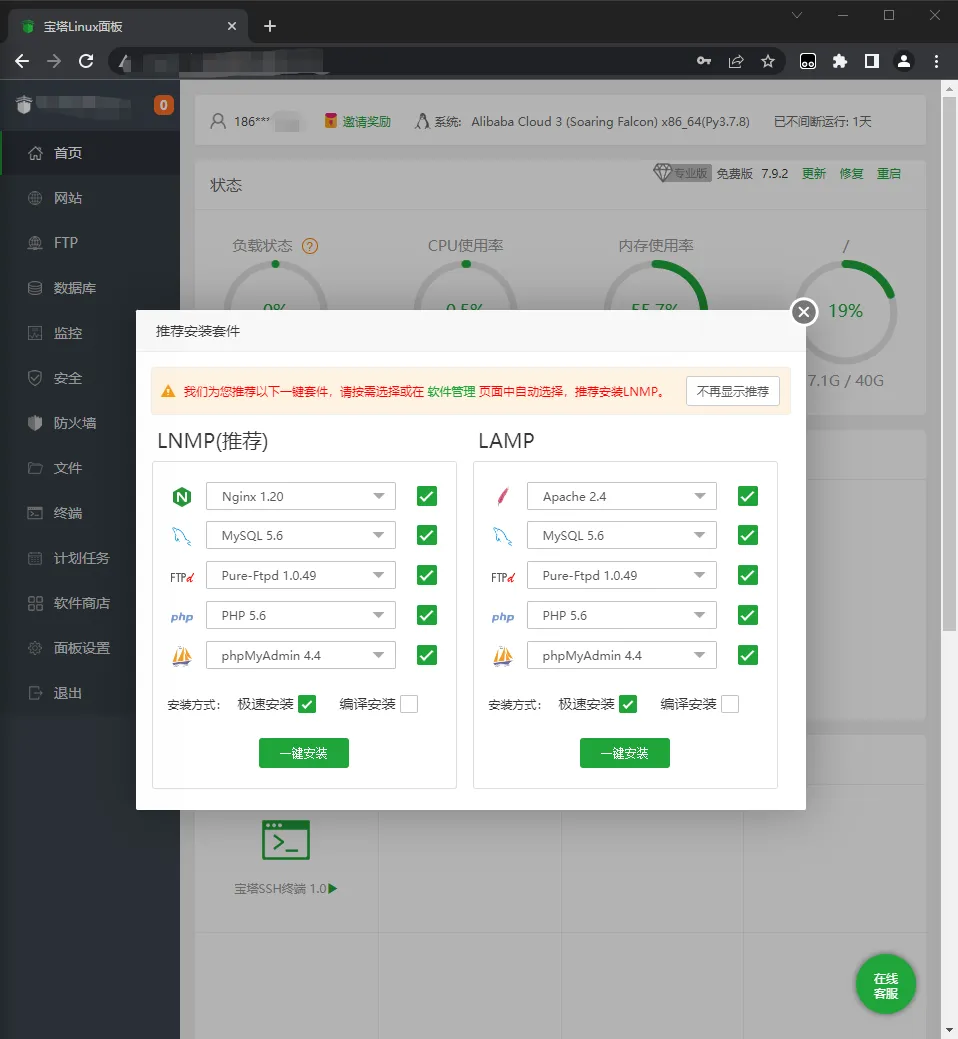Screen dimensions: 958x1039
Task: Uncheck the Apache 2.4 checkbox in LAMP
Action: point(747,496)
